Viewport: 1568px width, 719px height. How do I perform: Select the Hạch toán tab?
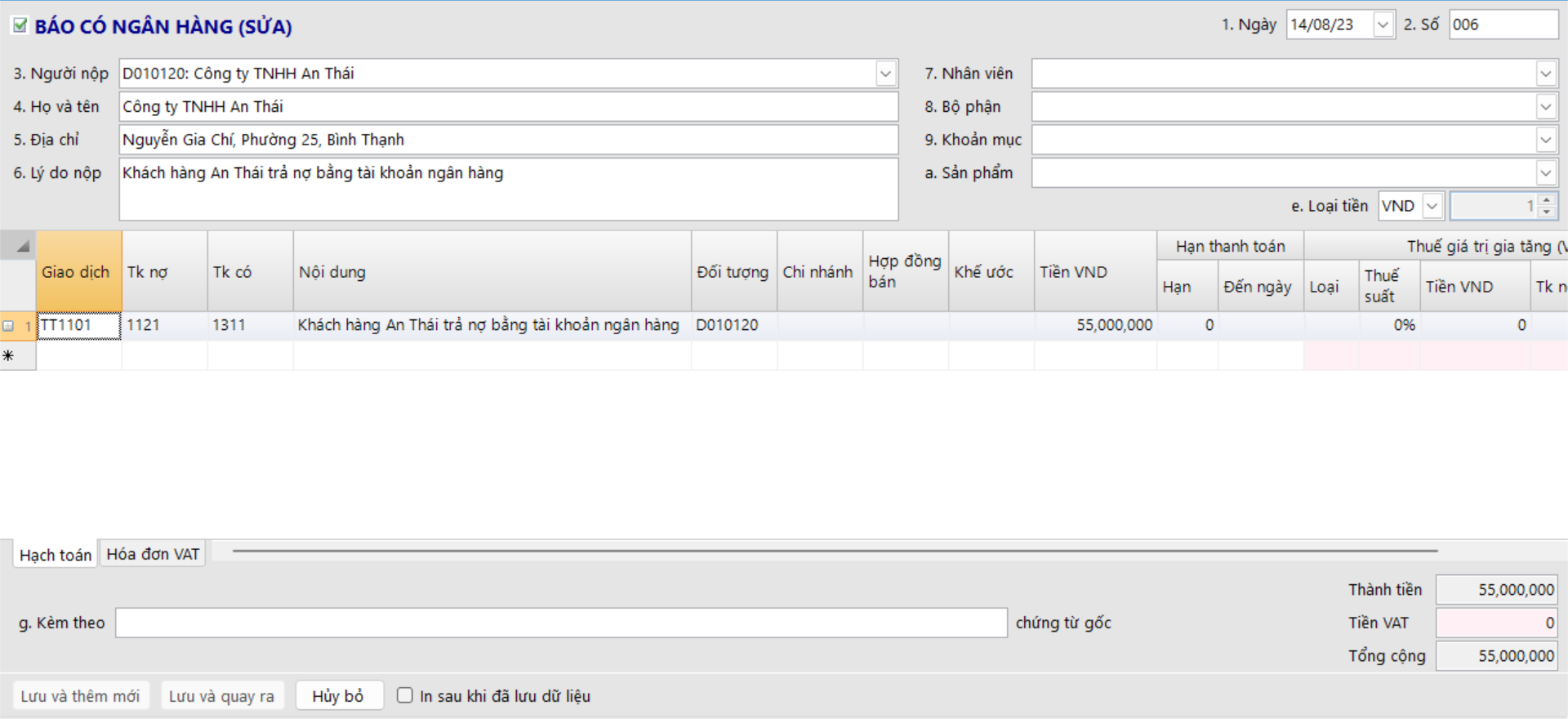tap(56, 555)
